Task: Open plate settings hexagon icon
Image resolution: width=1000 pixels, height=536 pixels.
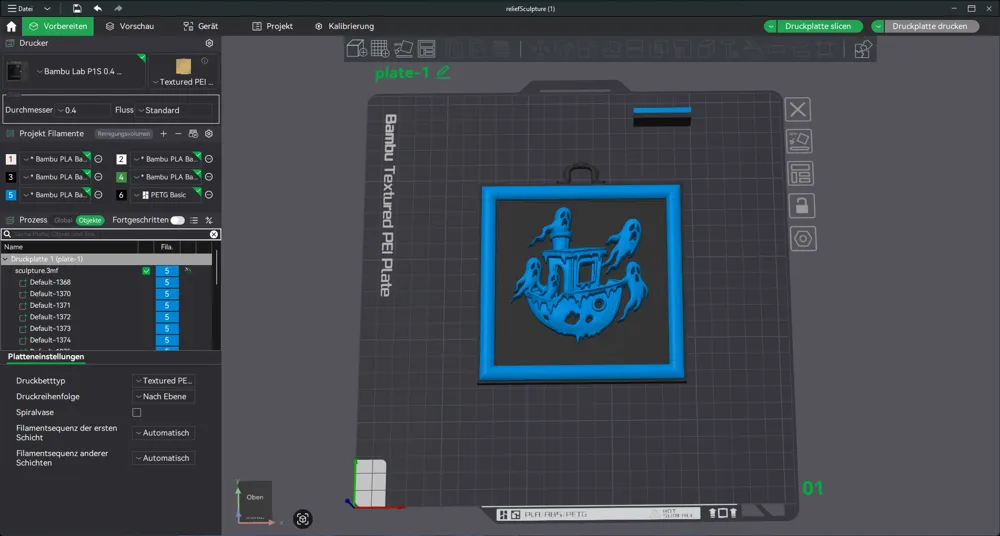Action: coord(803,239)
